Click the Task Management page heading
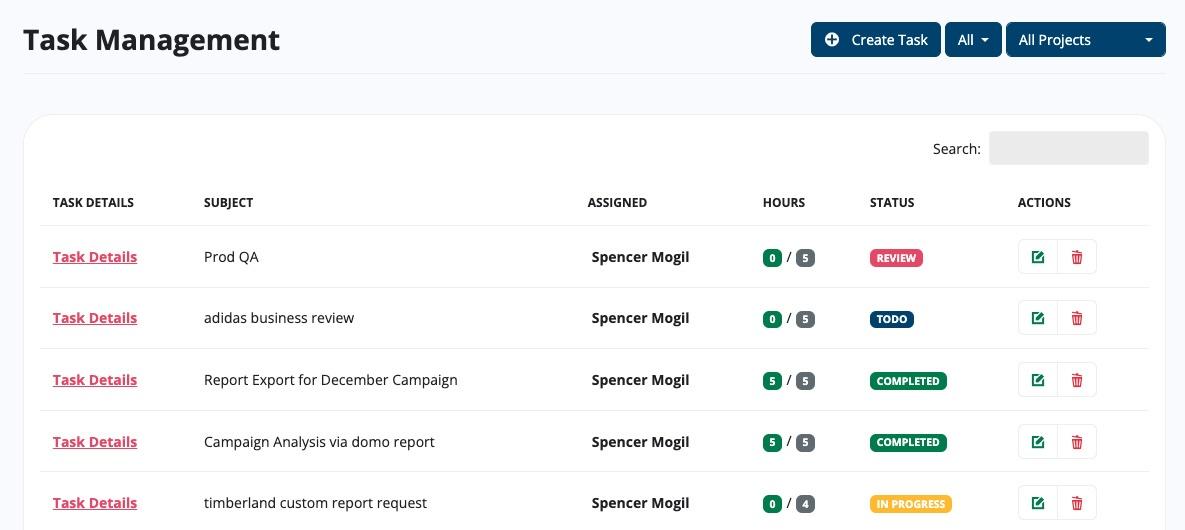Screen dimensions: 1185x530 [x=151, y=39]
